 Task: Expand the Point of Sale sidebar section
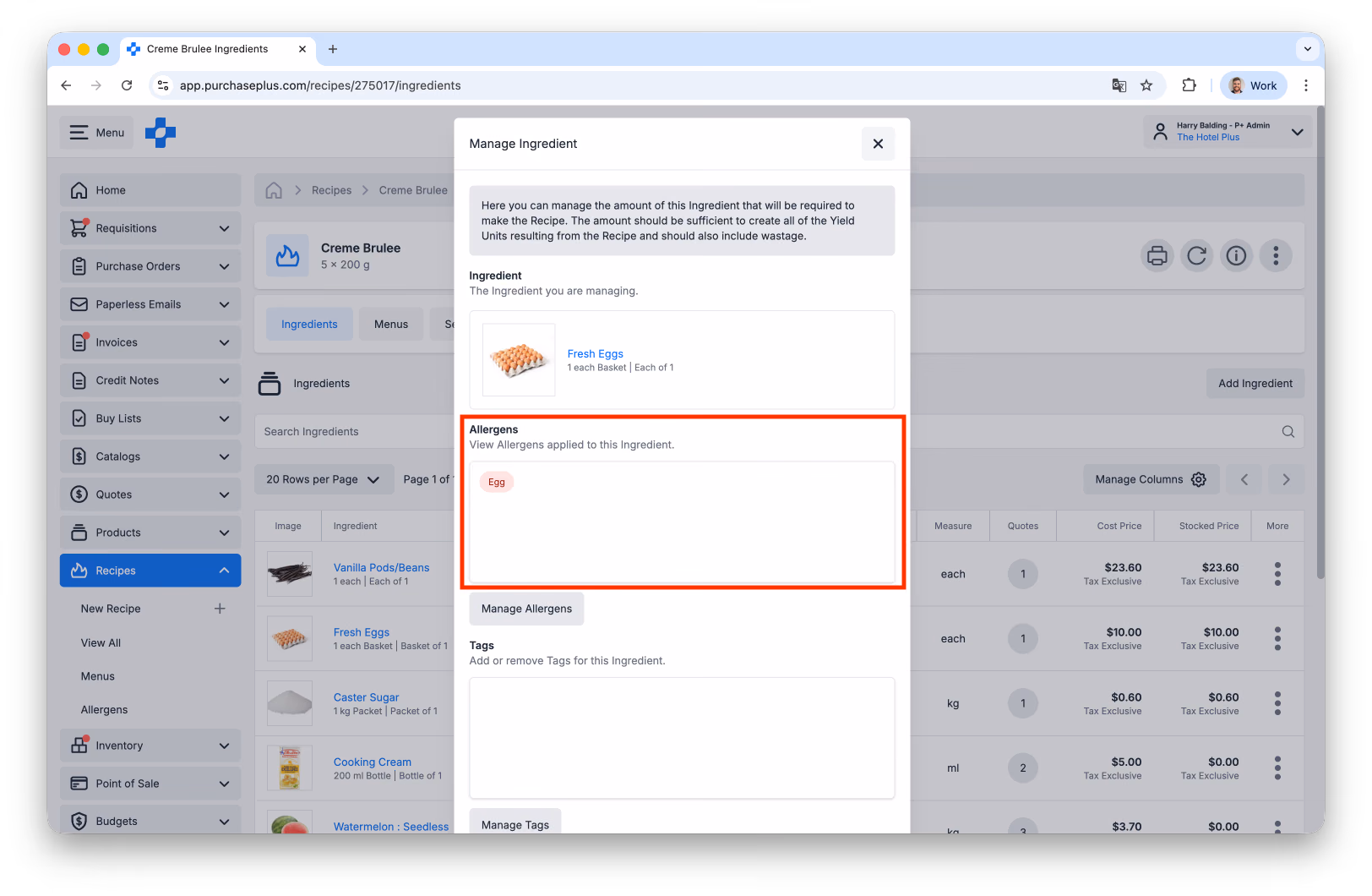150,784
